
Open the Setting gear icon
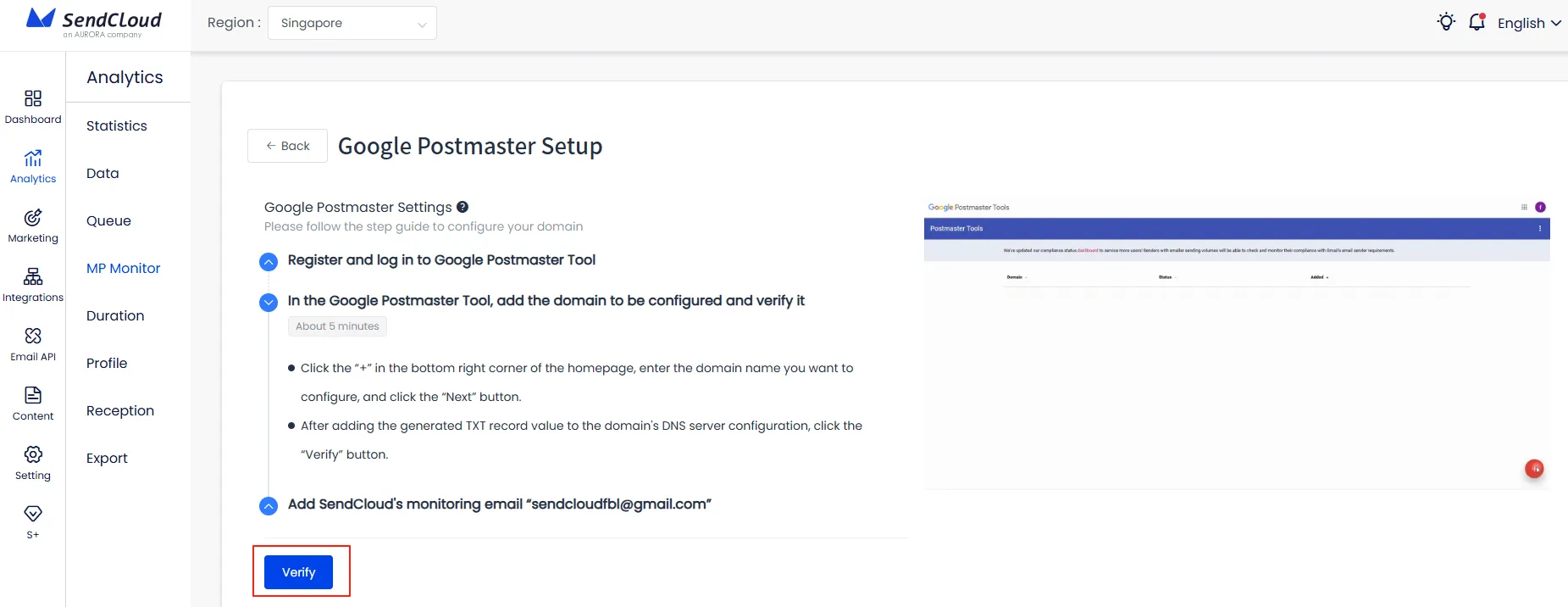pos(33,454)
